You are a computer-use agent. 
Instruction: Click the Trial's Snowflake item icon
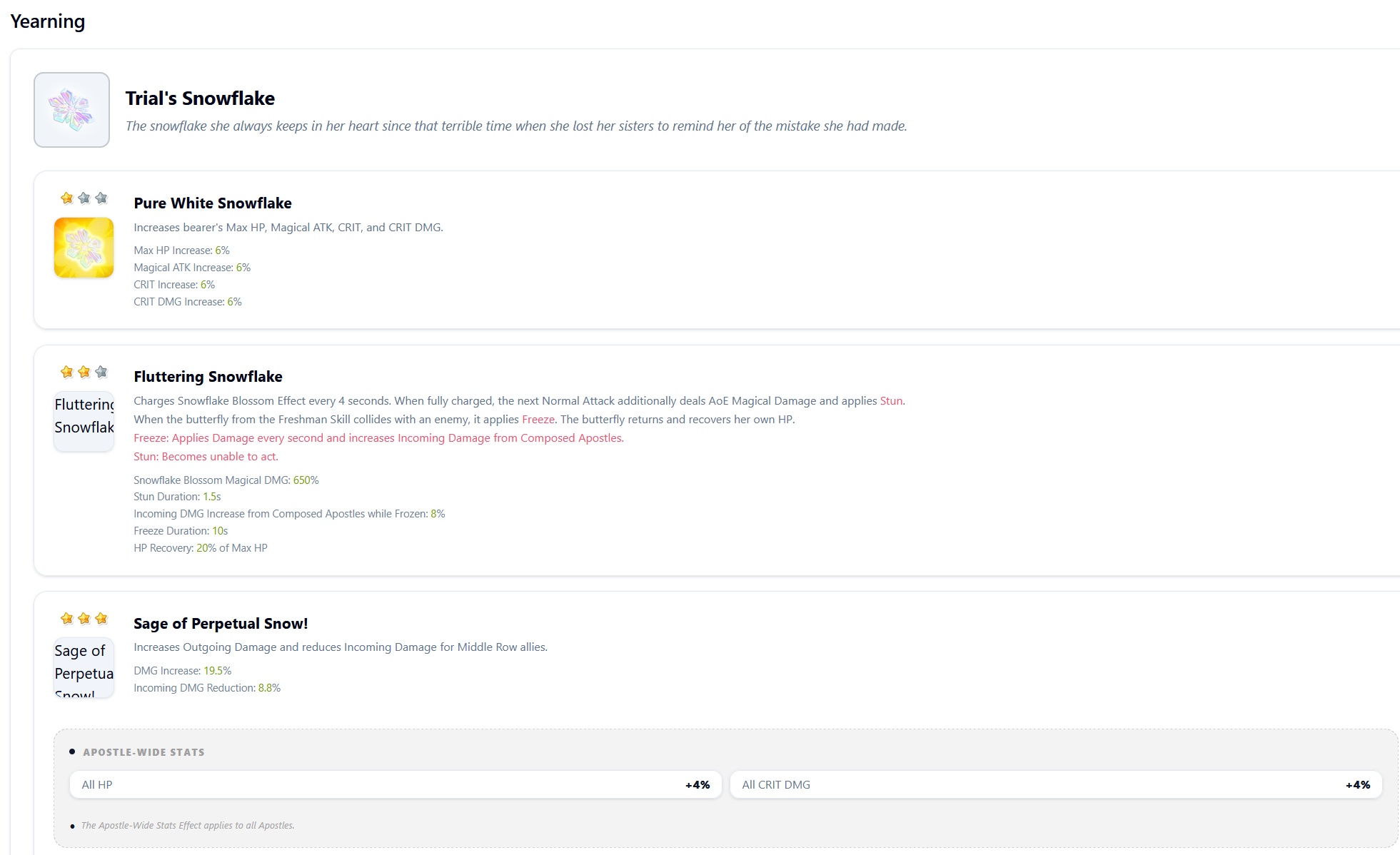[x=71, y=110]
